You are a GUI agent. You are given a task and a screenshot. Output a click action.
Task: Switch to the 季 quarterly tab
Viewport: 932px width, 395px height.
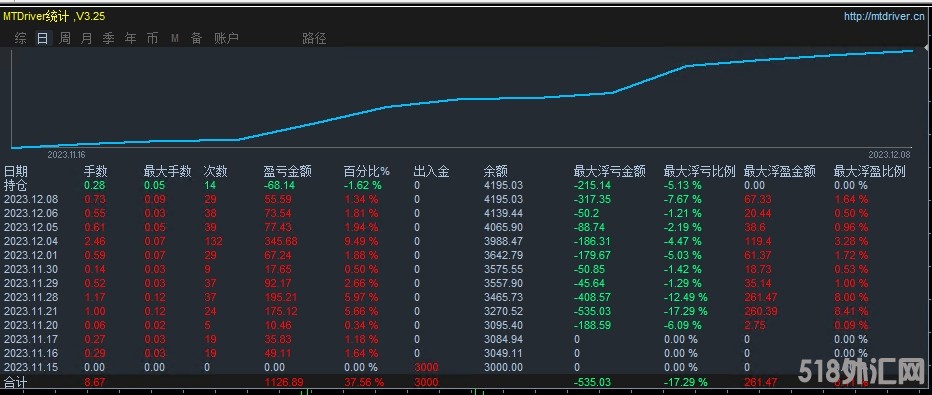point(108,39)
